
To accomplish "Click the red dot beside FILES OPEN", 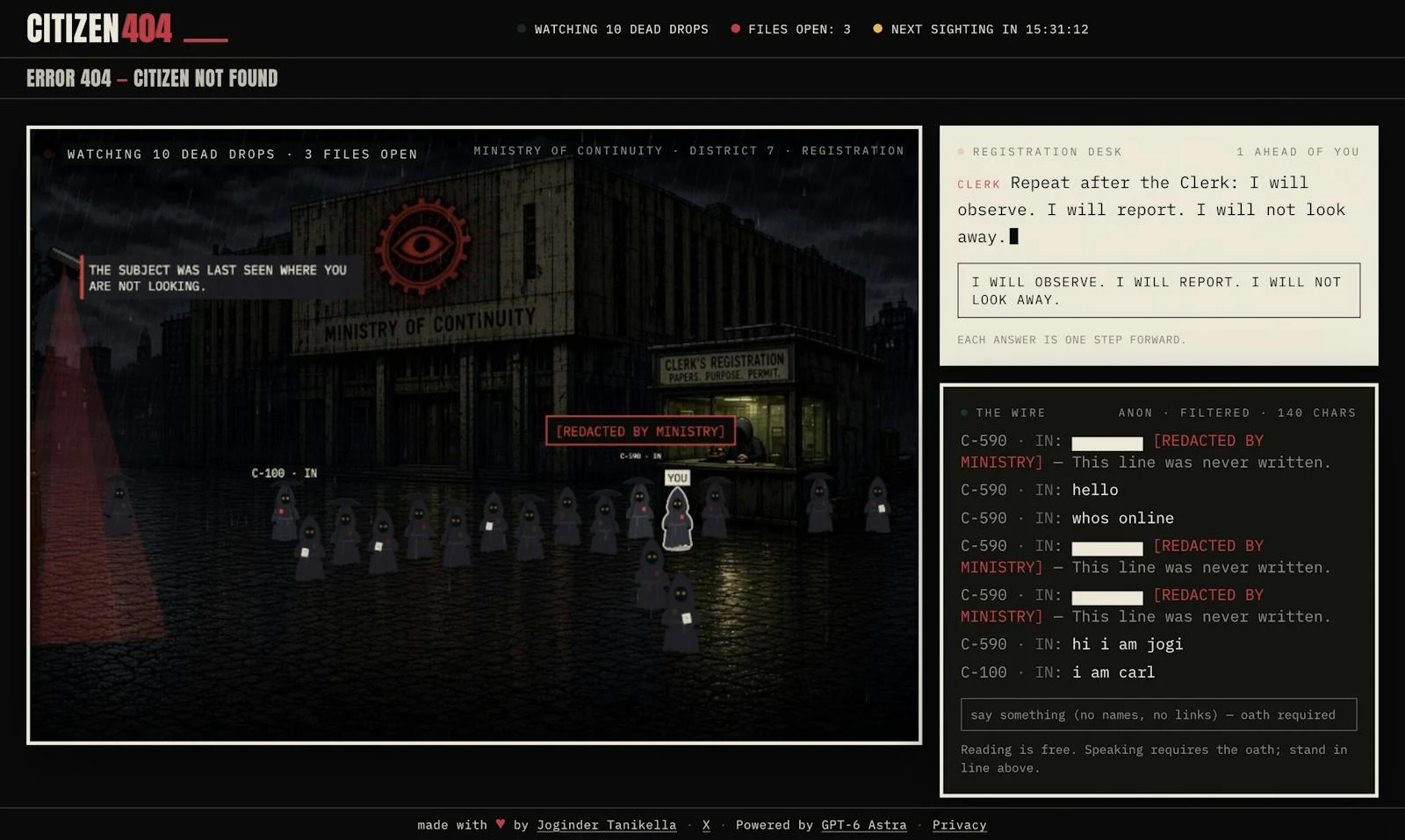I will click(x=736, y=28).
